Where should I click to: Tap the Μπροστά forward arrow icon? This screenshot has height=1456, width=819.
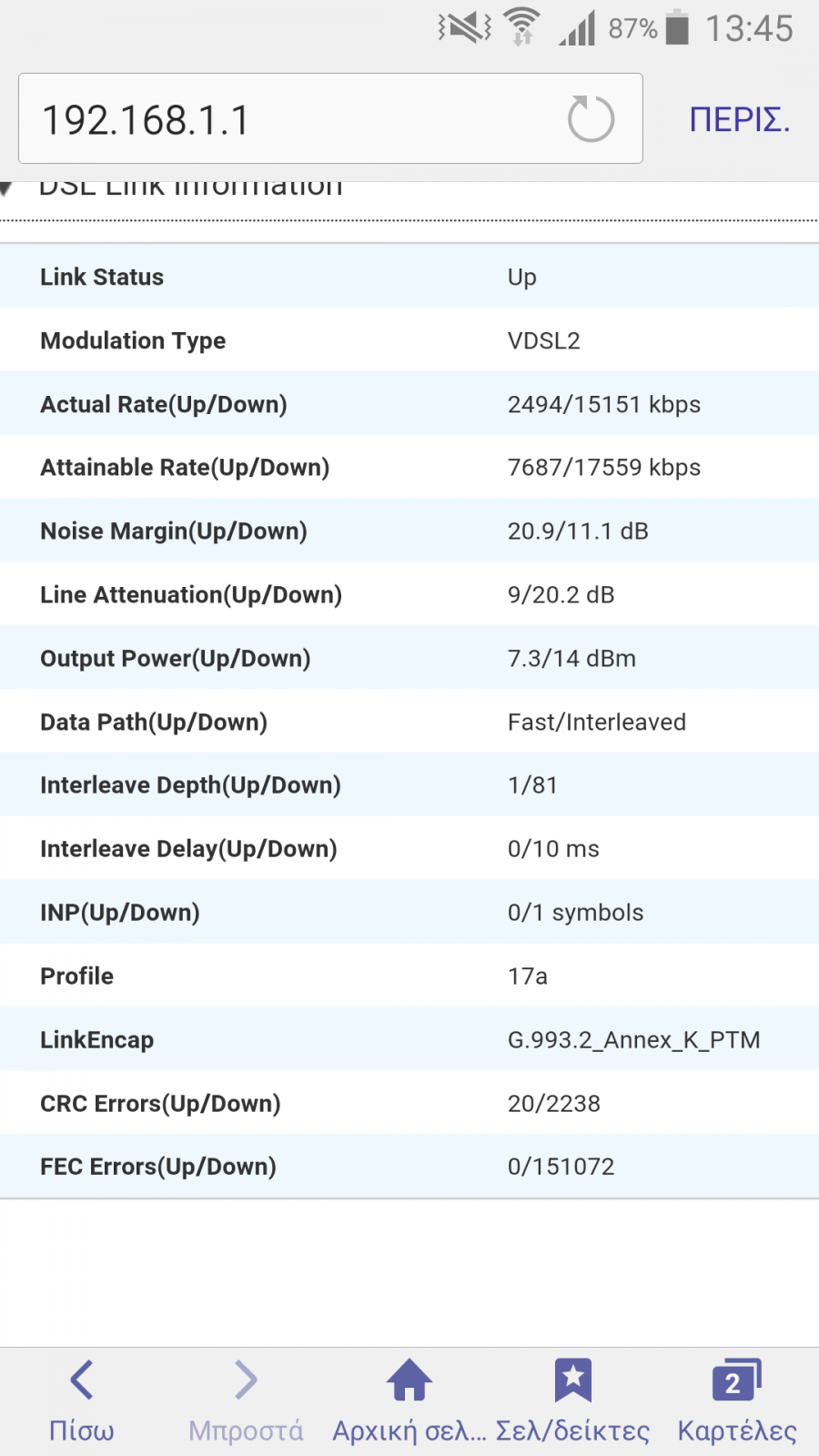point(246,1380)
